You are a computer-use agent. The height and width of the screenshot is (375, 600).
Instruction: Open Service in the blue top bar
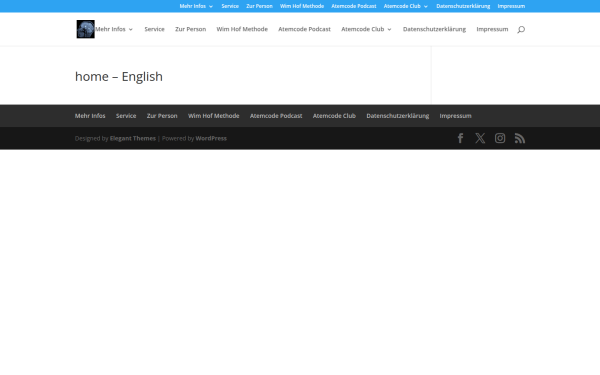tap(230, 6)
